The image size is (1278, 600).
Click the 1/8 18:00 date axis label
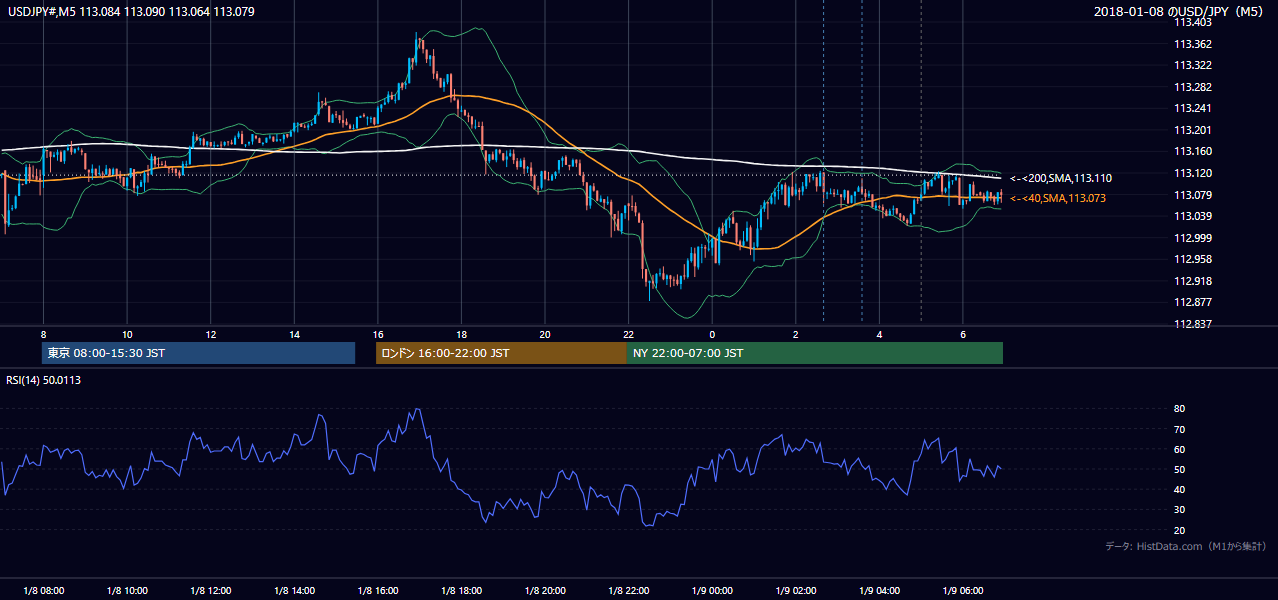point(462,591)
